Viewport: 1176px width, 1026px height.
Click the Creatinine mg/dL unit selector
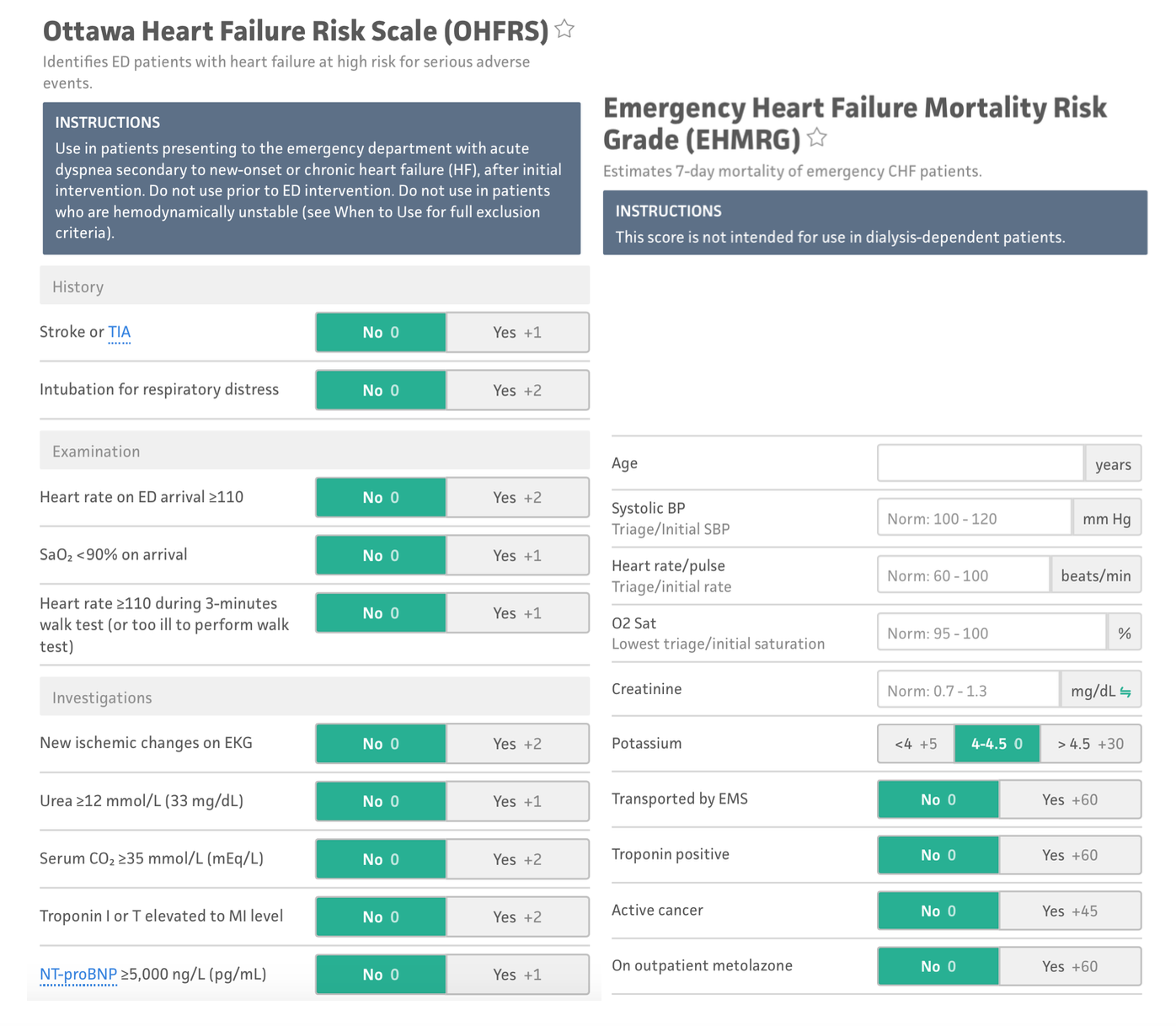(1100, 691)
